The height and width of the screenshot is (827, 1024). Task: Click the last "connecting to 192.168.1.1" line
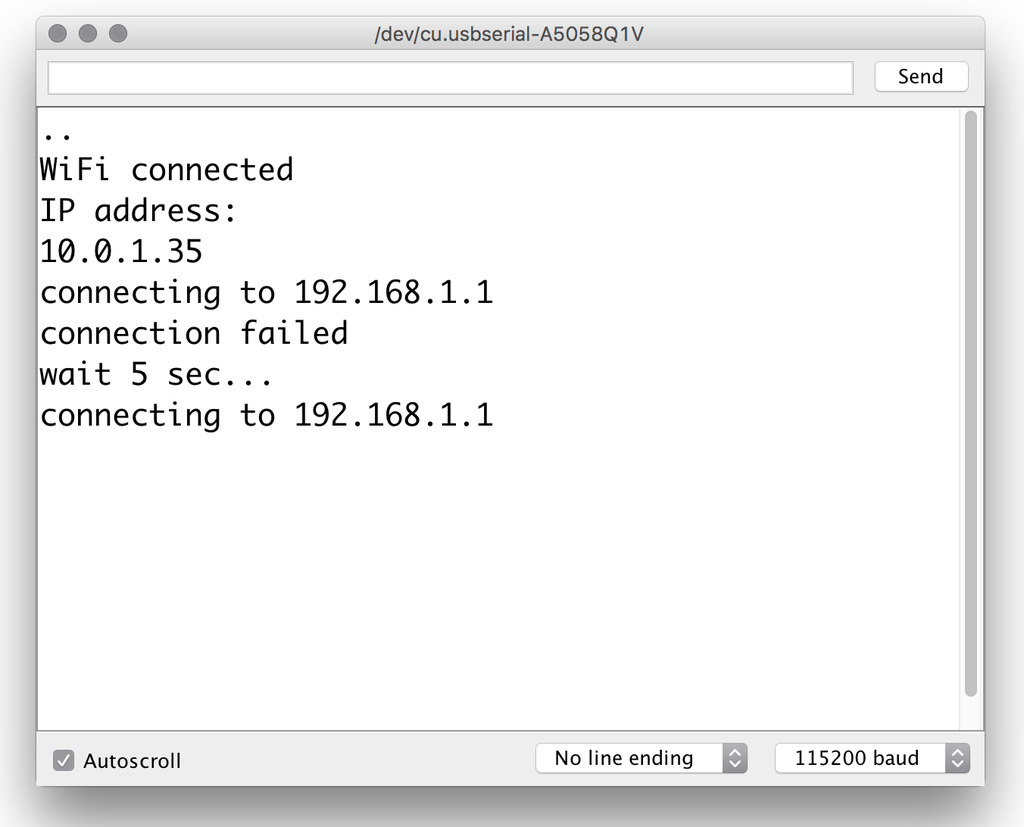point(266,415)
